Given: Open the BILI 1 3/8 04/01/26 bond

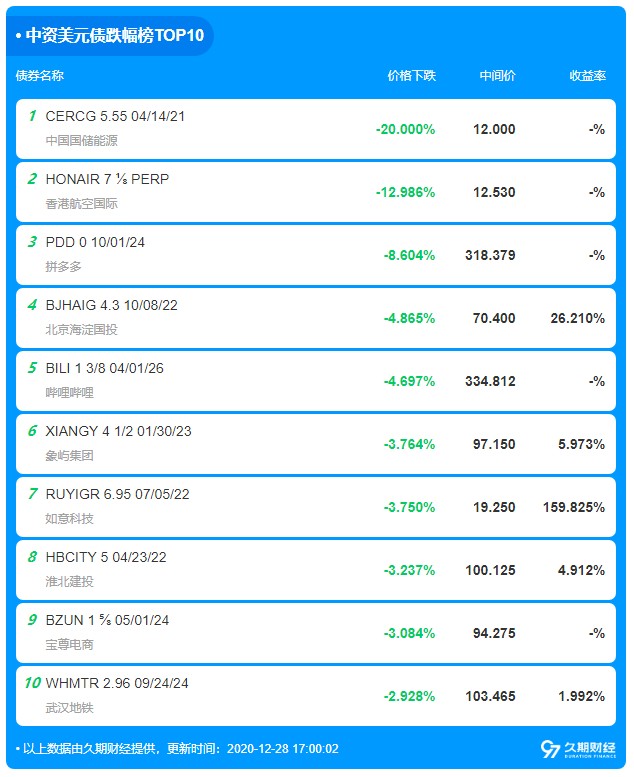Looking at the screenshot, I should (104, 368).
